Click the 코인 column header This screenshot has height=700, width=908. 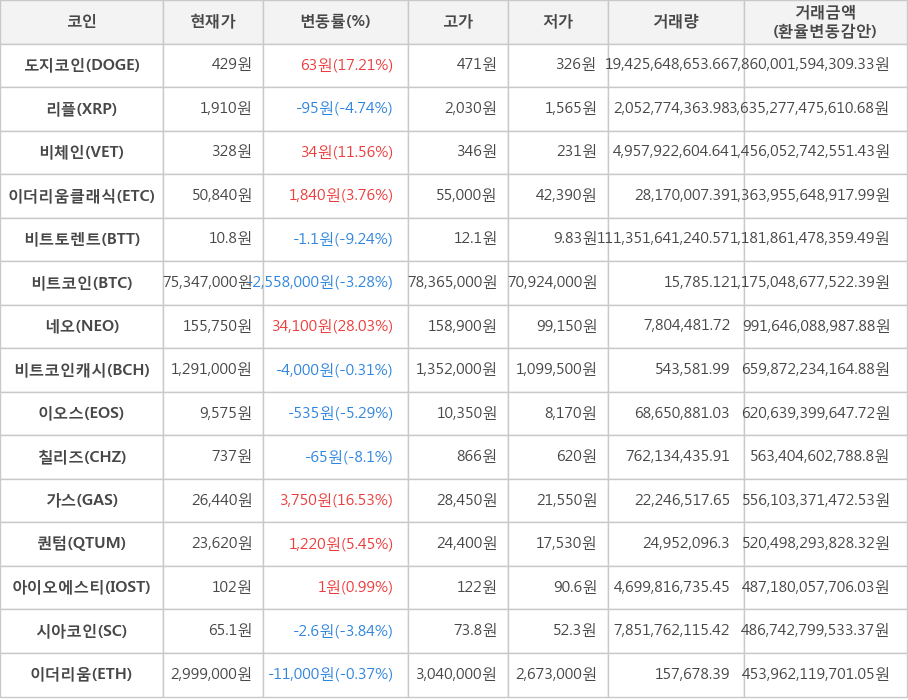(x=82, y=22)
